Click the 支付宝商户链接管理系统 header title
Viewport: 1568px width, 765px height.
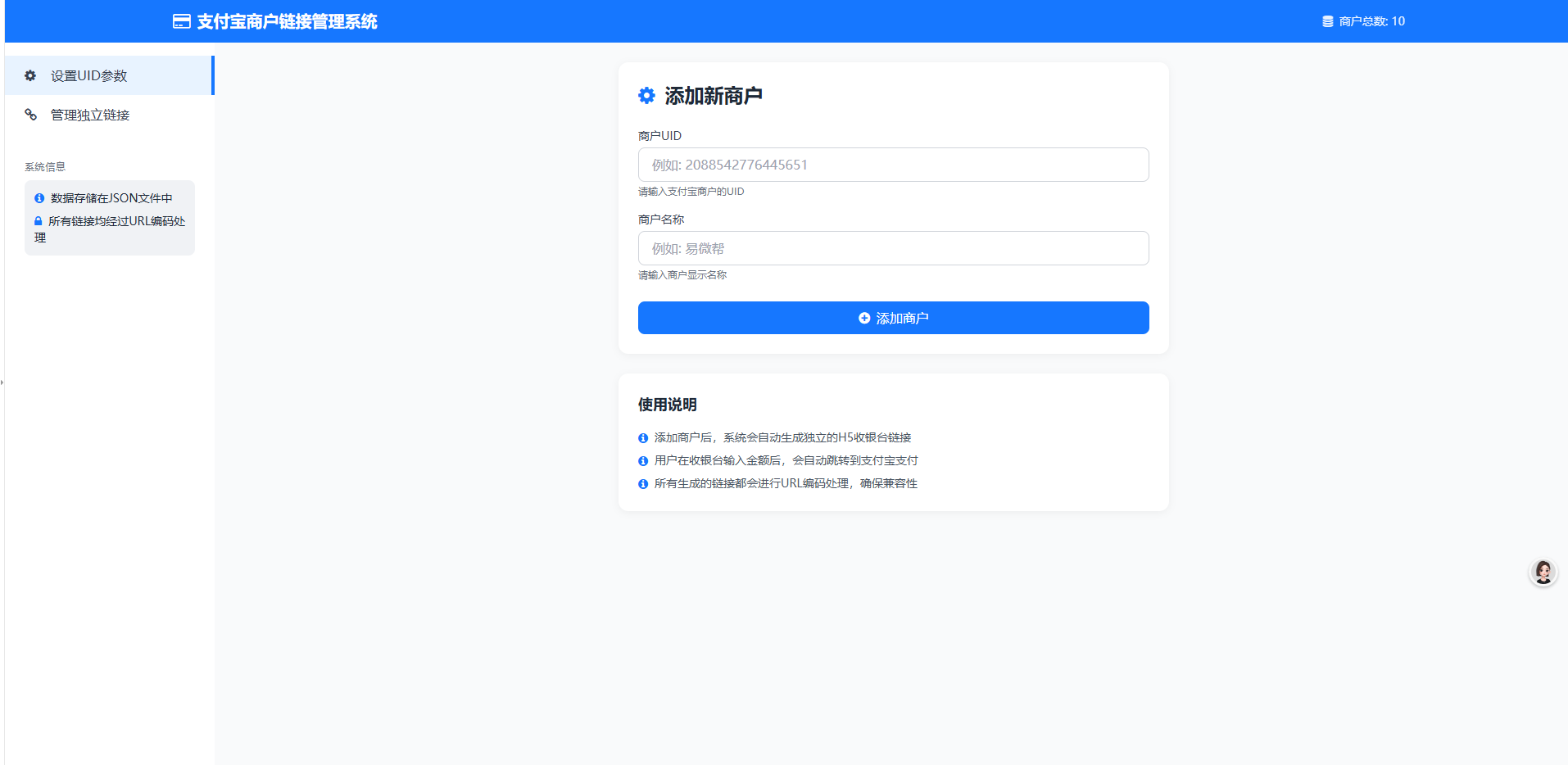click(x=287, y=21)
